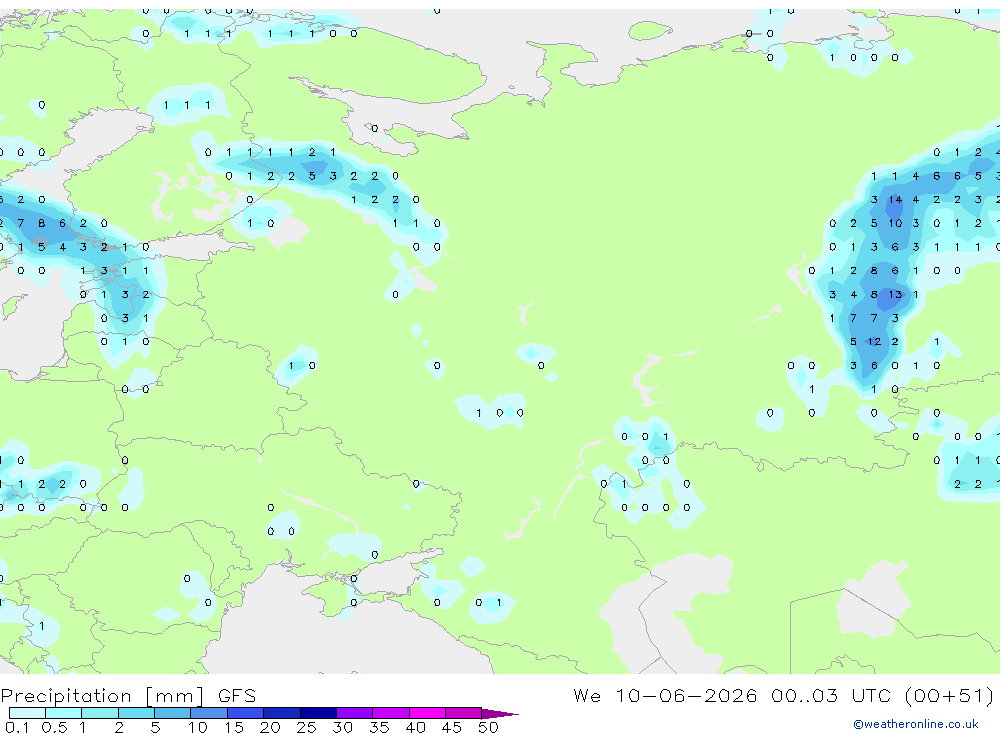This screenshot has height=733, width=1000.
Task: Click the '14' precipitation value on the map
Action: click(x=895, y=200)
